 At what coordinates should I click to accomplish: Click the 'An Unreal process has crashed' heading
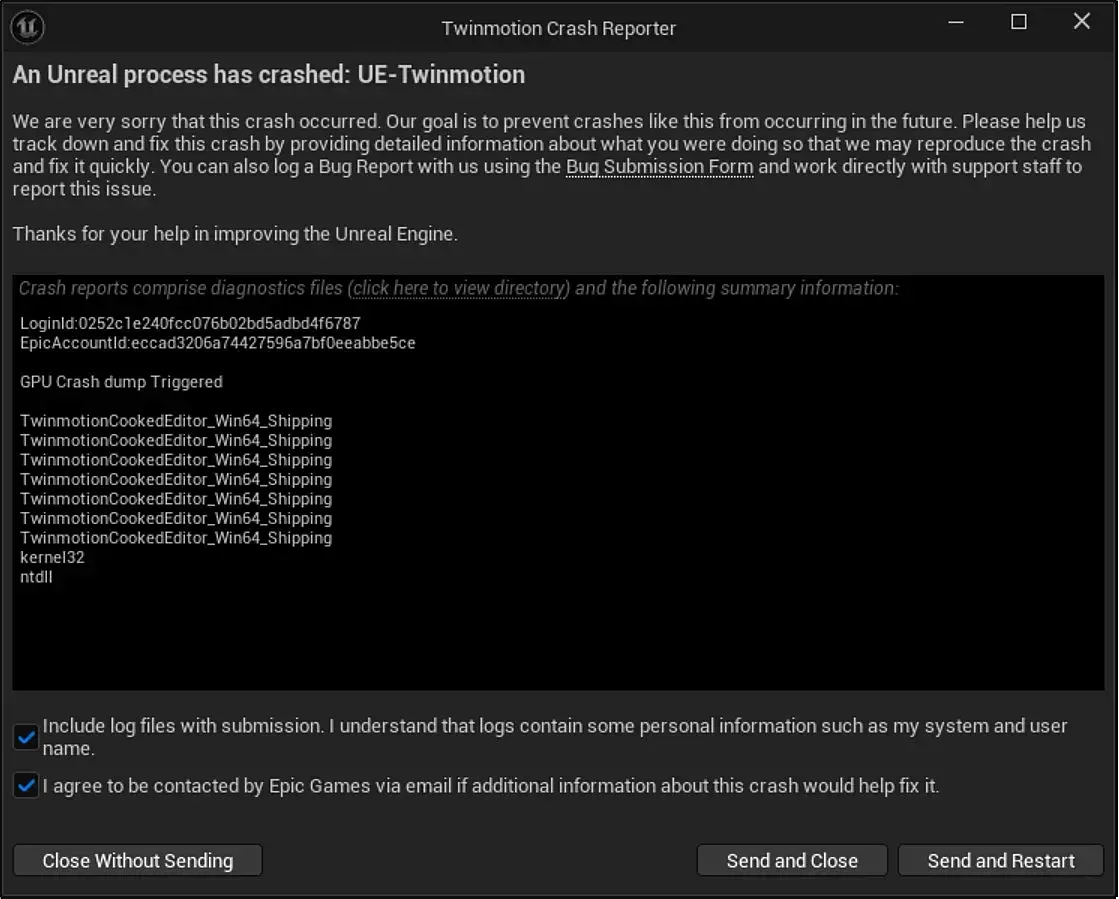[268, 75]
